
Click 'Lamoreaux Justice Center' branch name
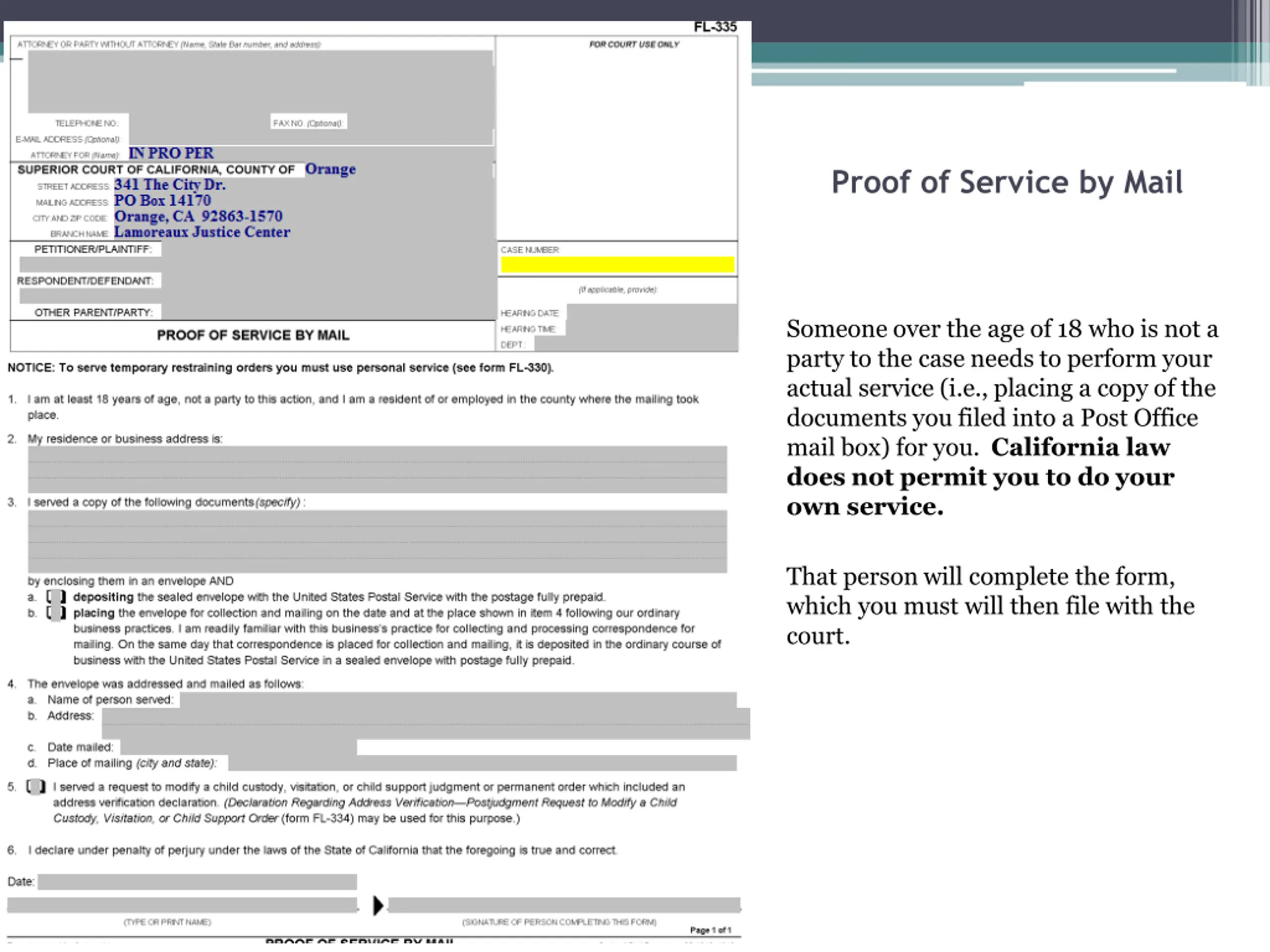pos(202,233)
